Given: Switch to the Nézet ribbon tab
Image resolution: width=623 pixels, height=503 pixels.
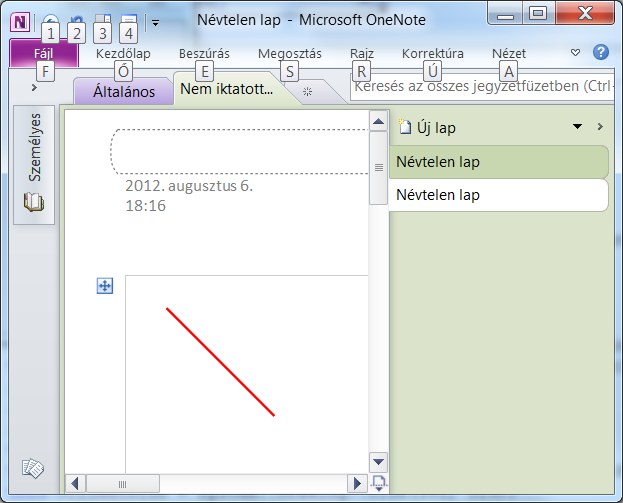Looking at the screenshot, I should (509, 54).
